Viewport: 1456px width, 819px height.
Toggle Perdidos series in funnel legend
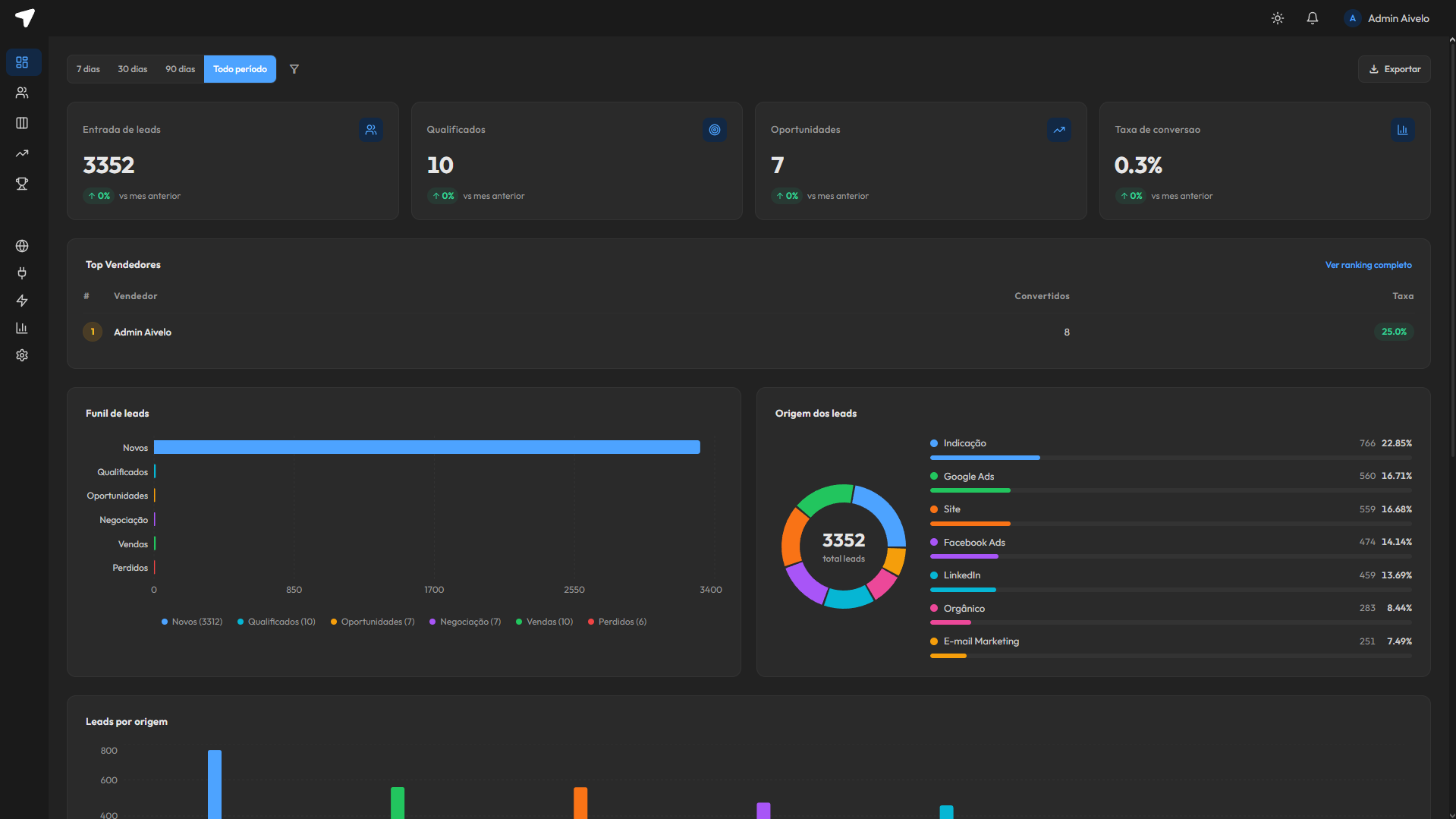tap(617, 622)
